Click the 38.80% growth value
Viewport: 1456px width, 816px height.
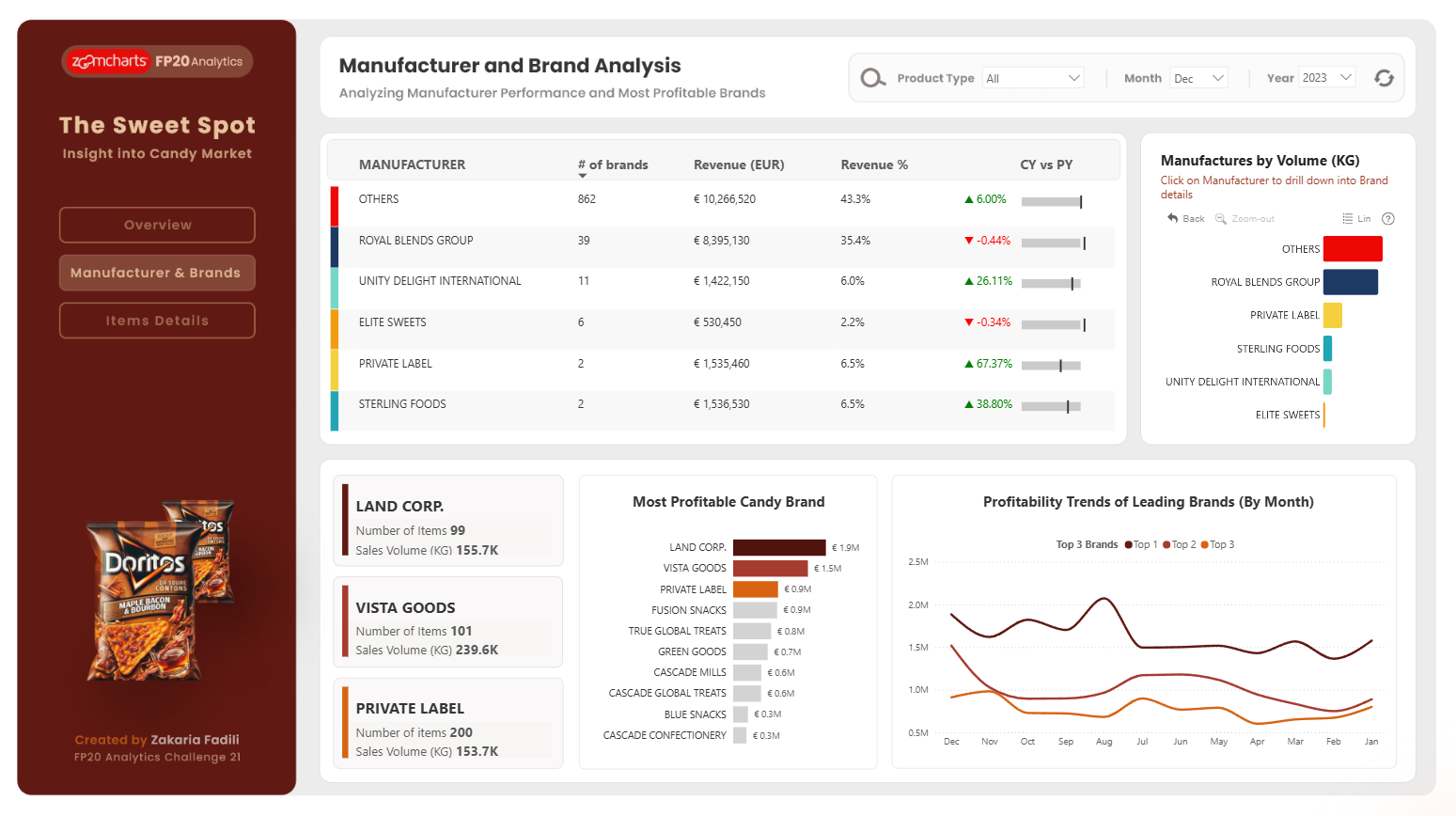[994, 404]
